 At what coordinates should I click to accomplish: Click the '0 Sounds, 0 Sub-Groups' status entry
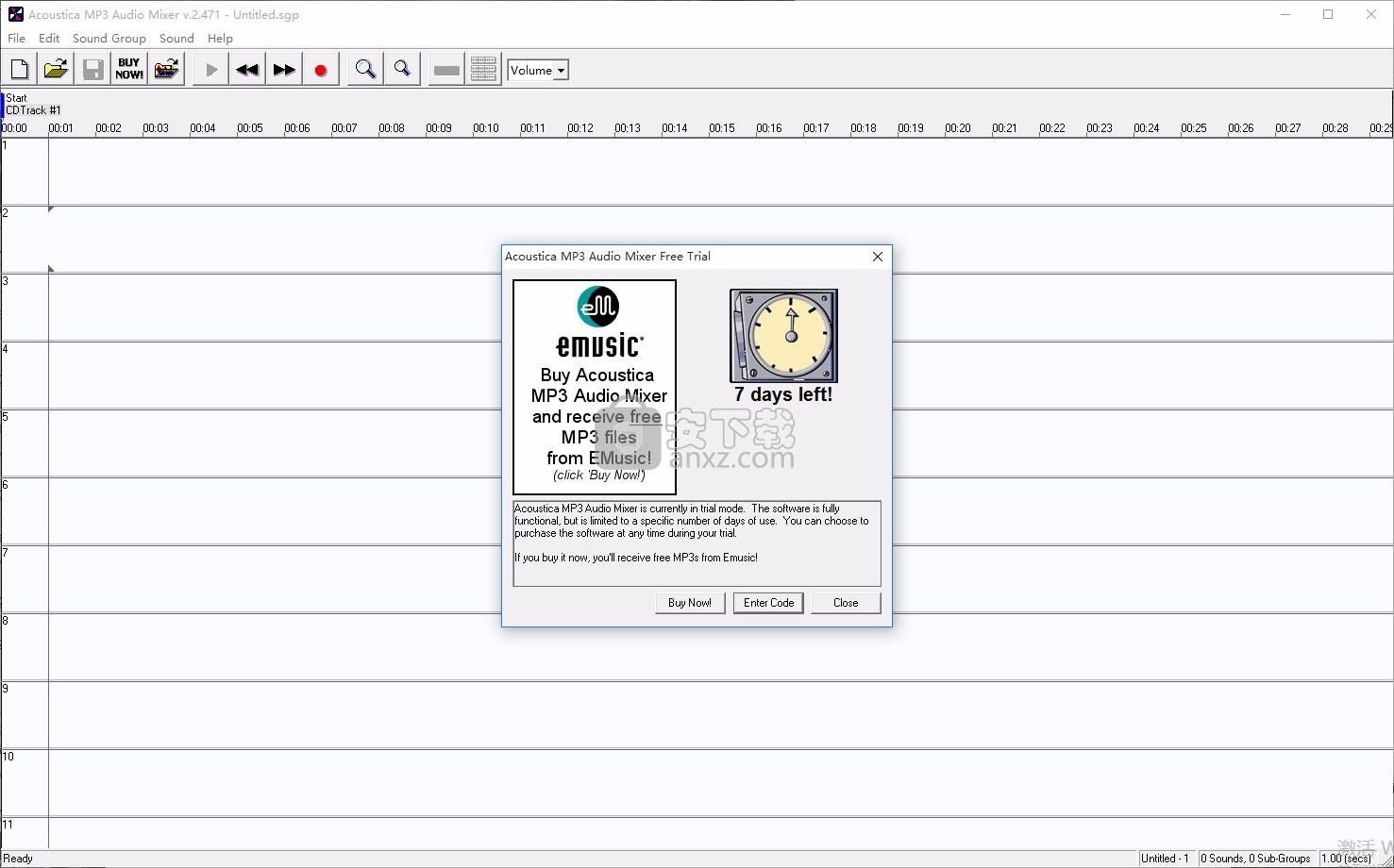[x=1256, y=859]
